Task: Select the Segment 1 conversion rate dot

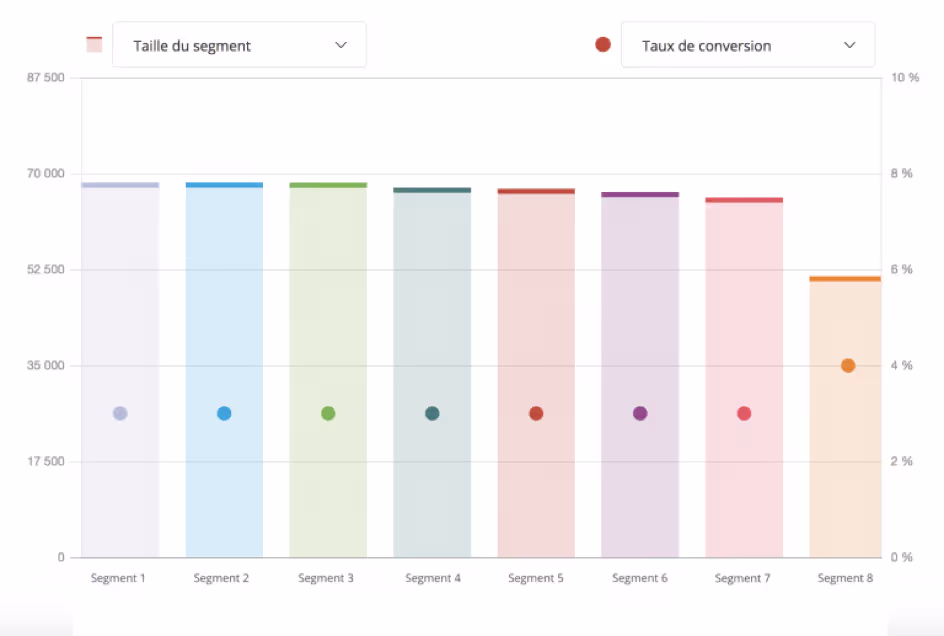Action: coord(119,412)
